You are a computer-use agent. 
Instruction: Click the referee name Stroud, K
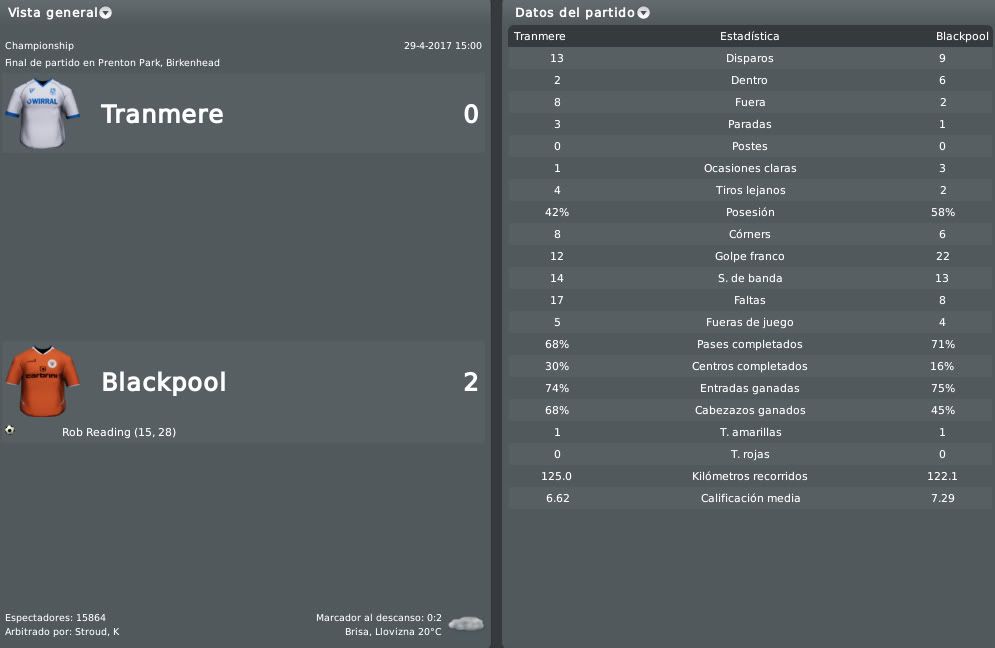(x=97, y=631)
